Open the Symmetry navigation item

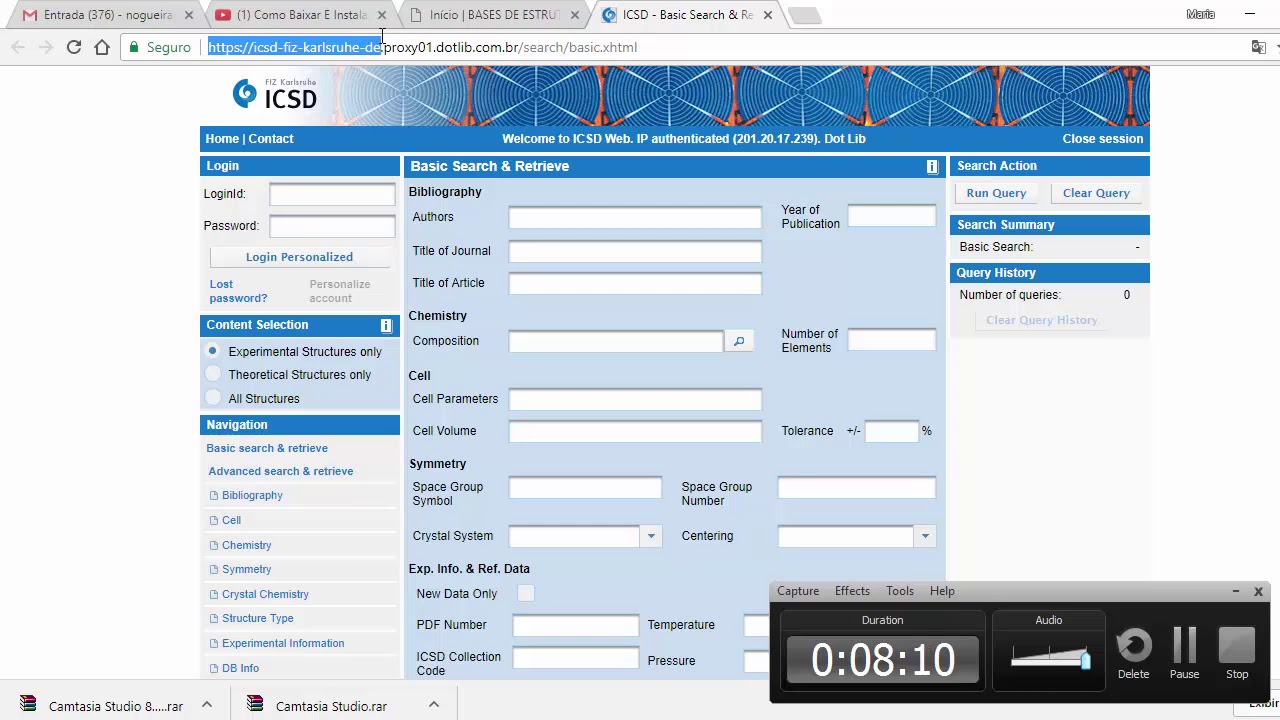coord(246,569)
